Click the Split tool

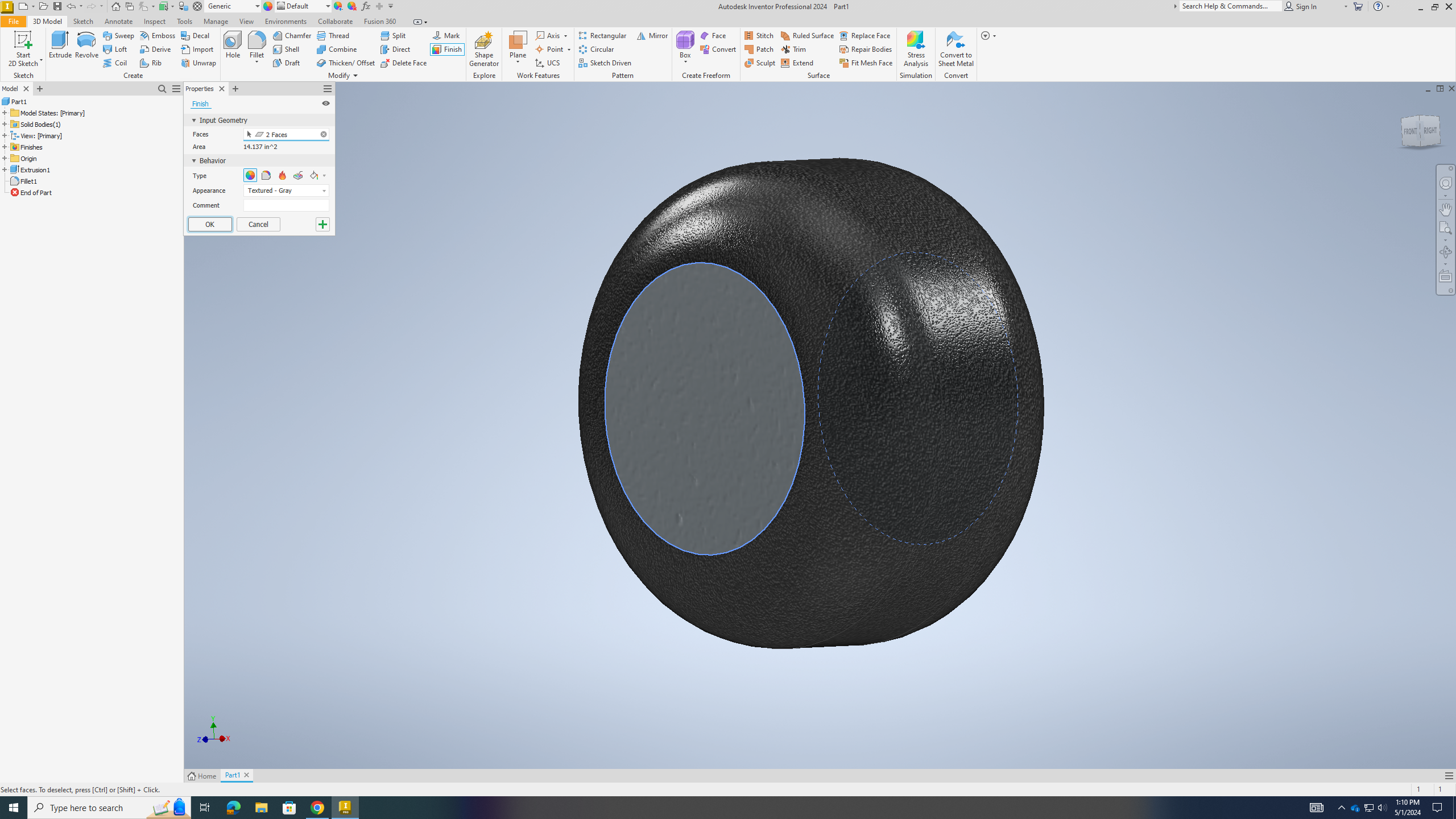[x=393, y=36]
